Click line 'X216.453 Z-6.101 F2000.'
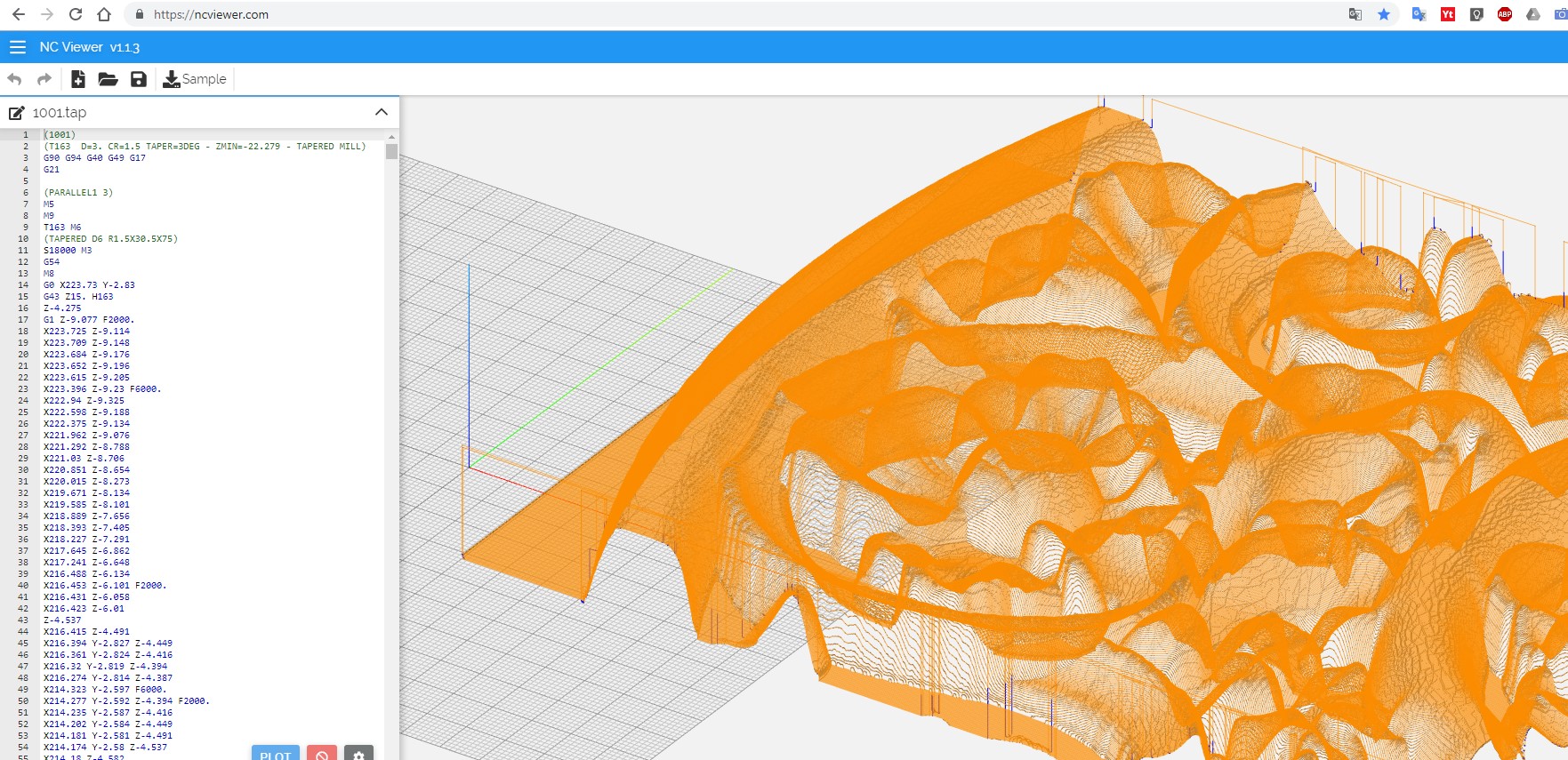The height and width of the screenshot is (760, 1568). coord(105,586)
